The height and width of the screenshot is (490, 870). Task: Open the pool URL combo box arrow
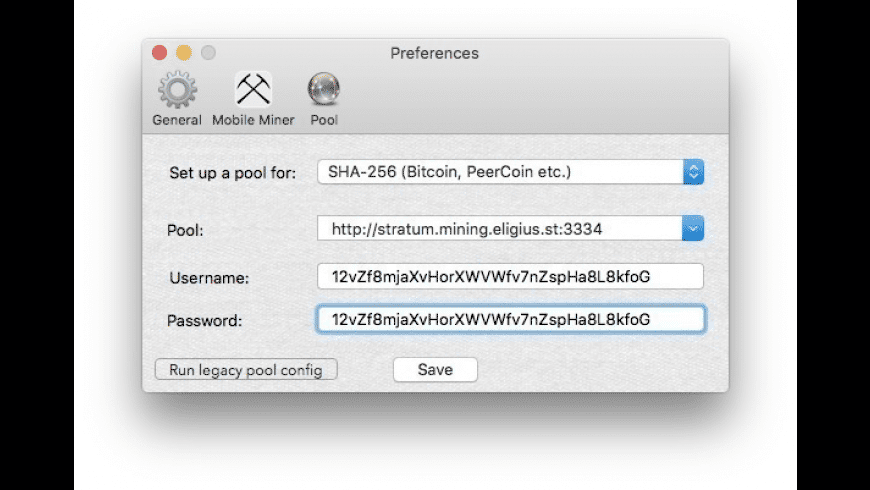694,229
